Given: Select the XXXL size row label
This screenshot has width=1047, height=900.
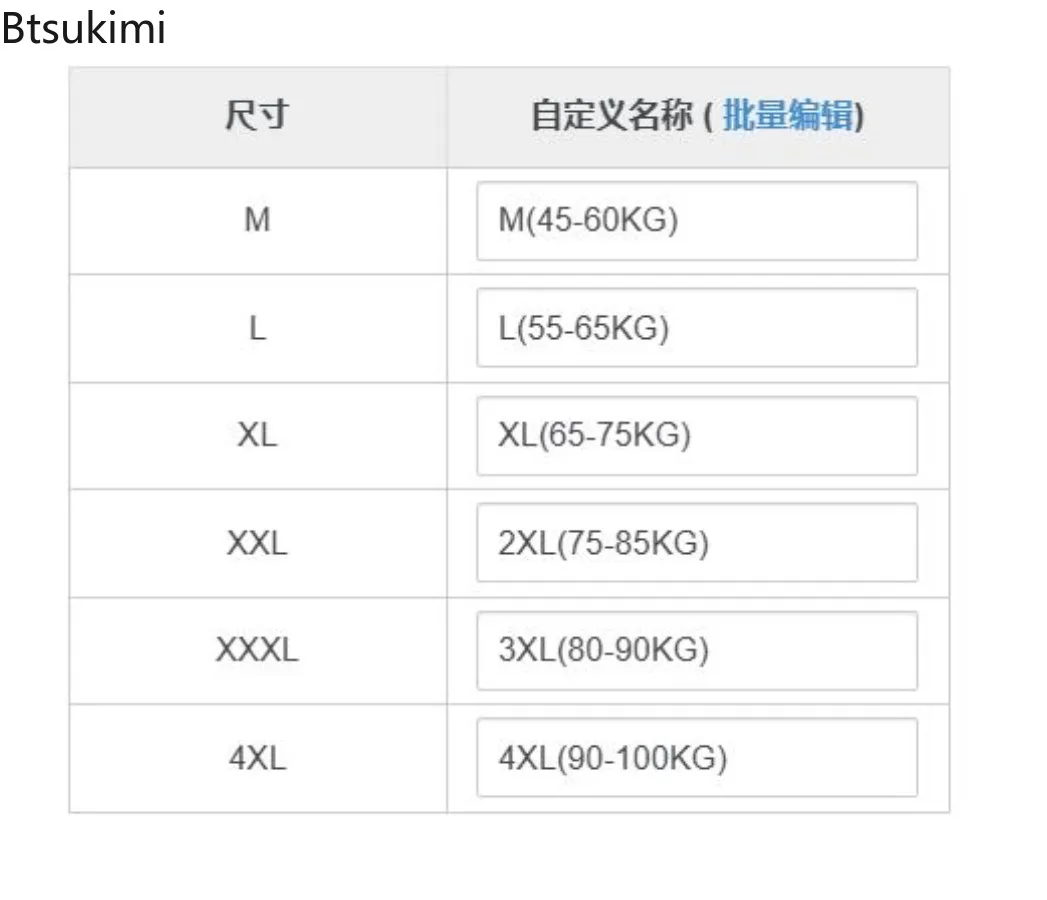Looking at the screenshot, I should coord(257,650).
